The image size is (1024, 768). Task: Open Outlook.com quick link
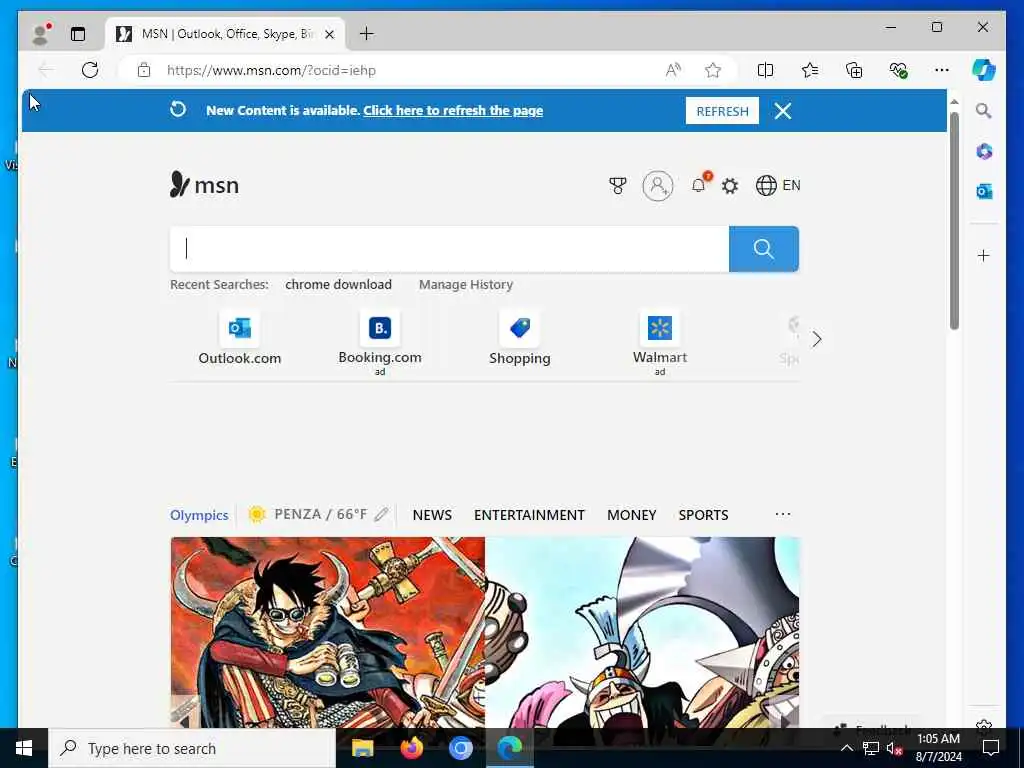[x=240, y=338]
